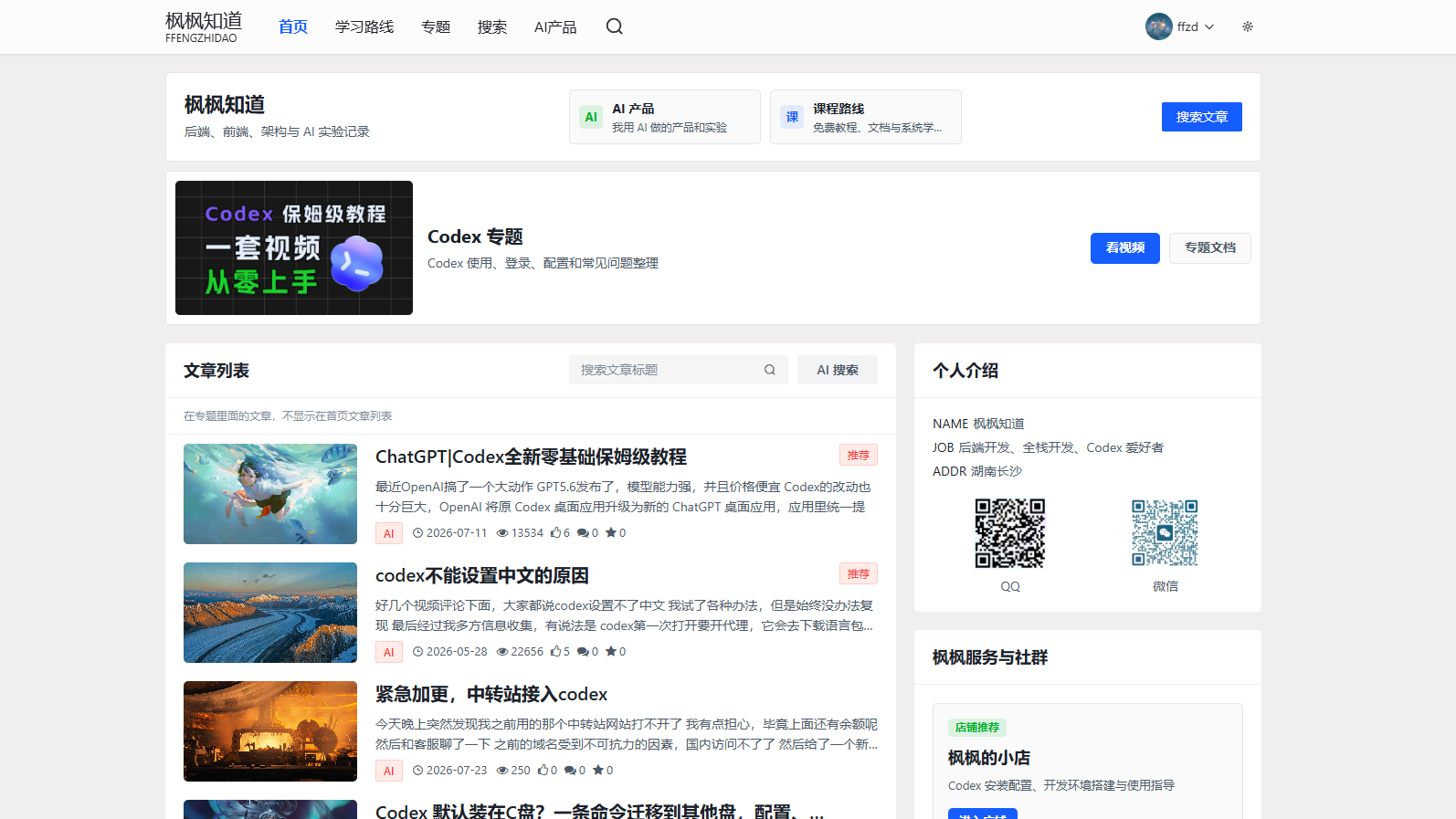Click the blue 搜索文章 button
The height and width of the screenshot is (819, 1456).
pyautogui.click(x=1202, y=117)
